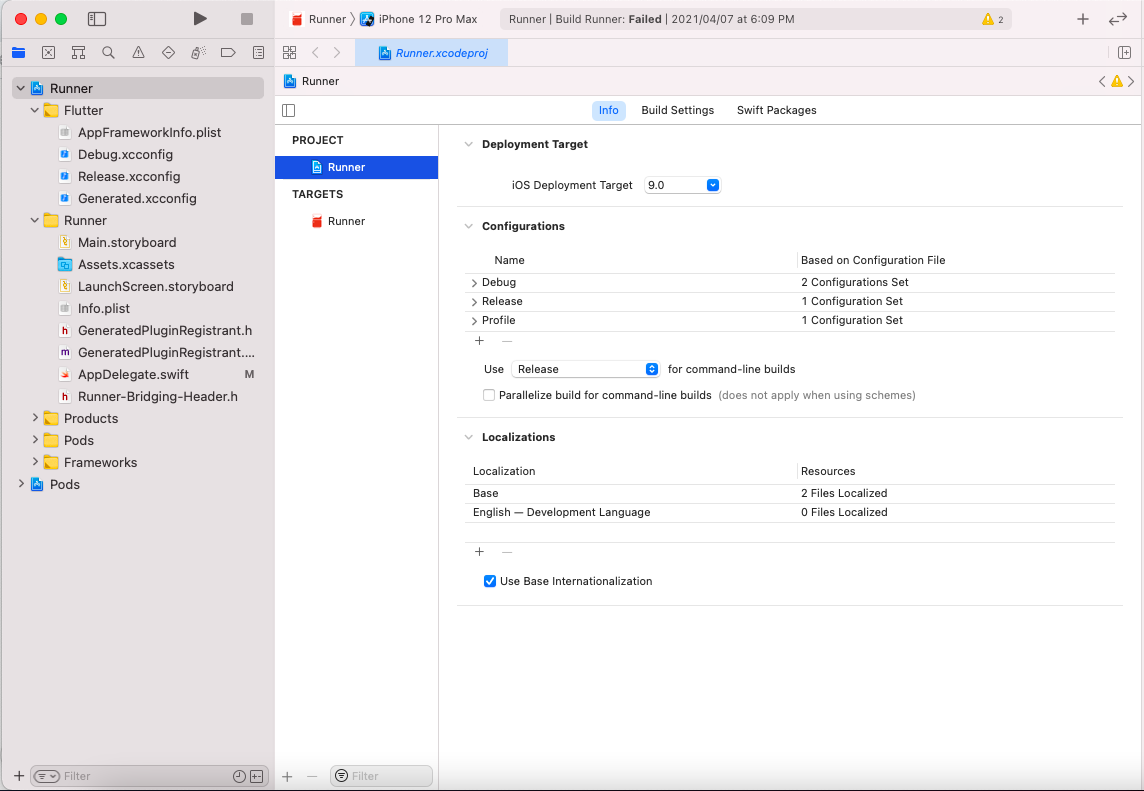Focus the targets list Filter field
1144x791 pixels.
pos(382,776)
